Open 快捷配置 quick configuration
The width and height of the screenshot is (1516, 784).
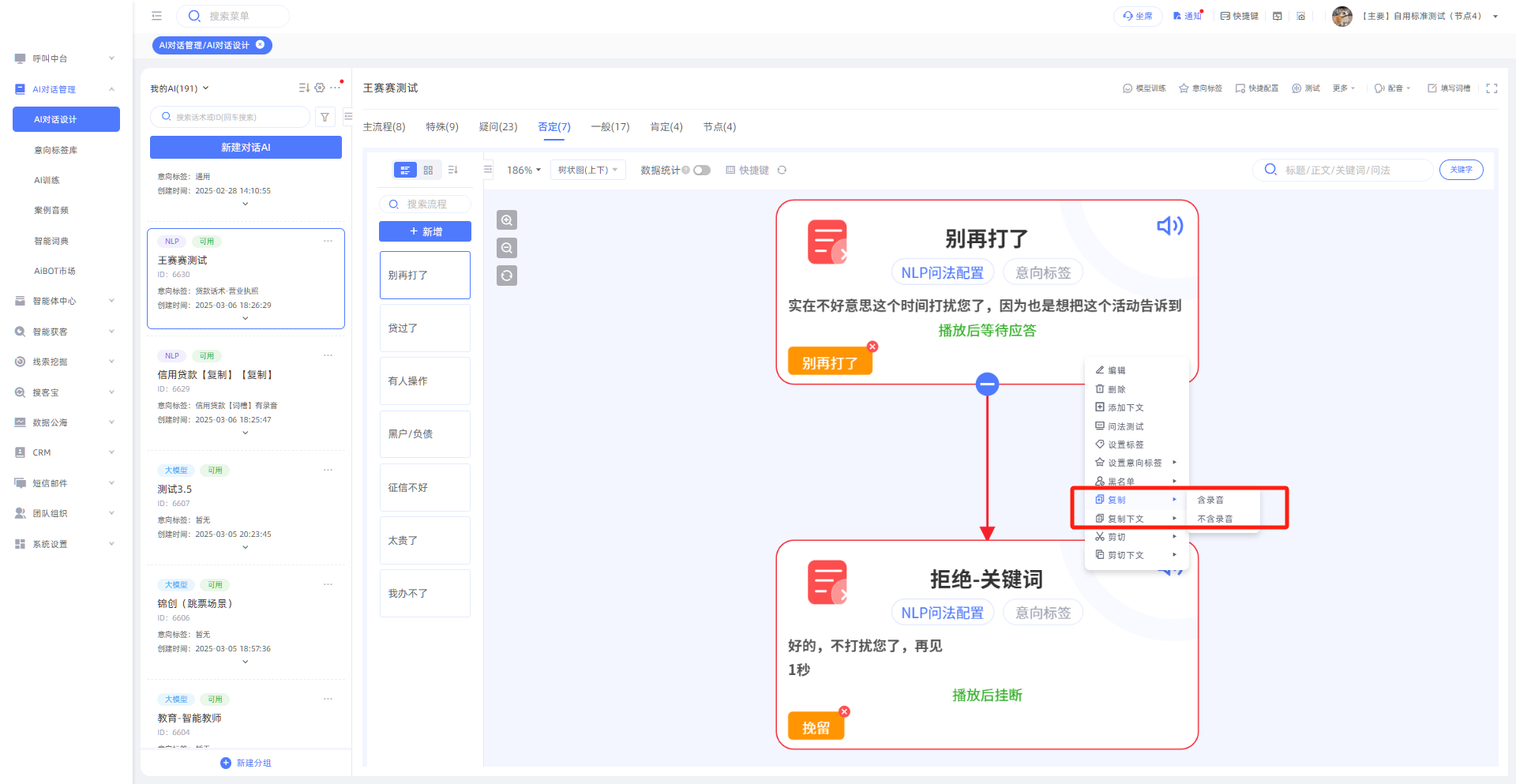1257,88
